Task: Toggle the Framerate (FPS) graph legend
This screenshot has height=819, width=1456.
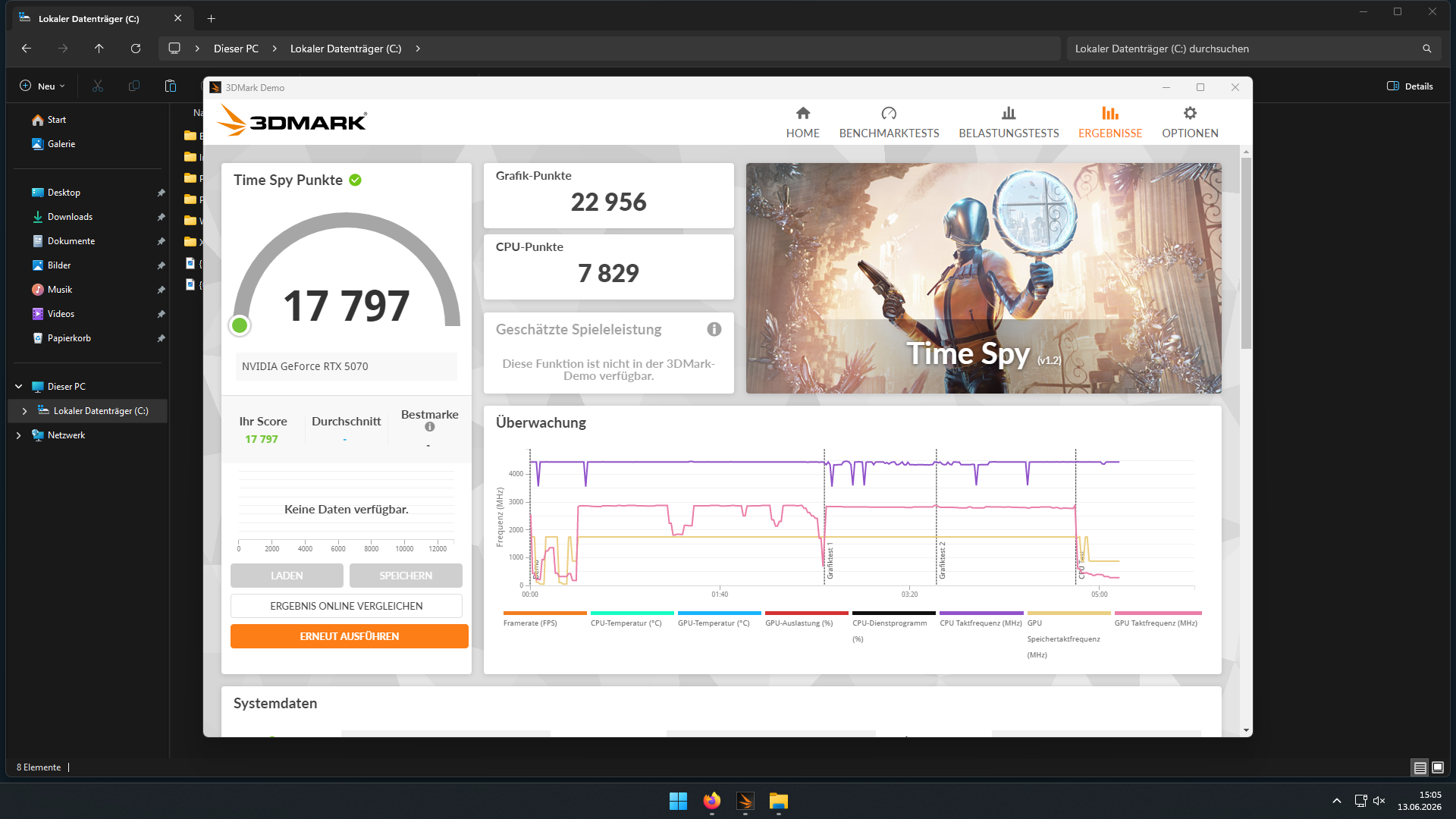Action: (x=544, y=619)
